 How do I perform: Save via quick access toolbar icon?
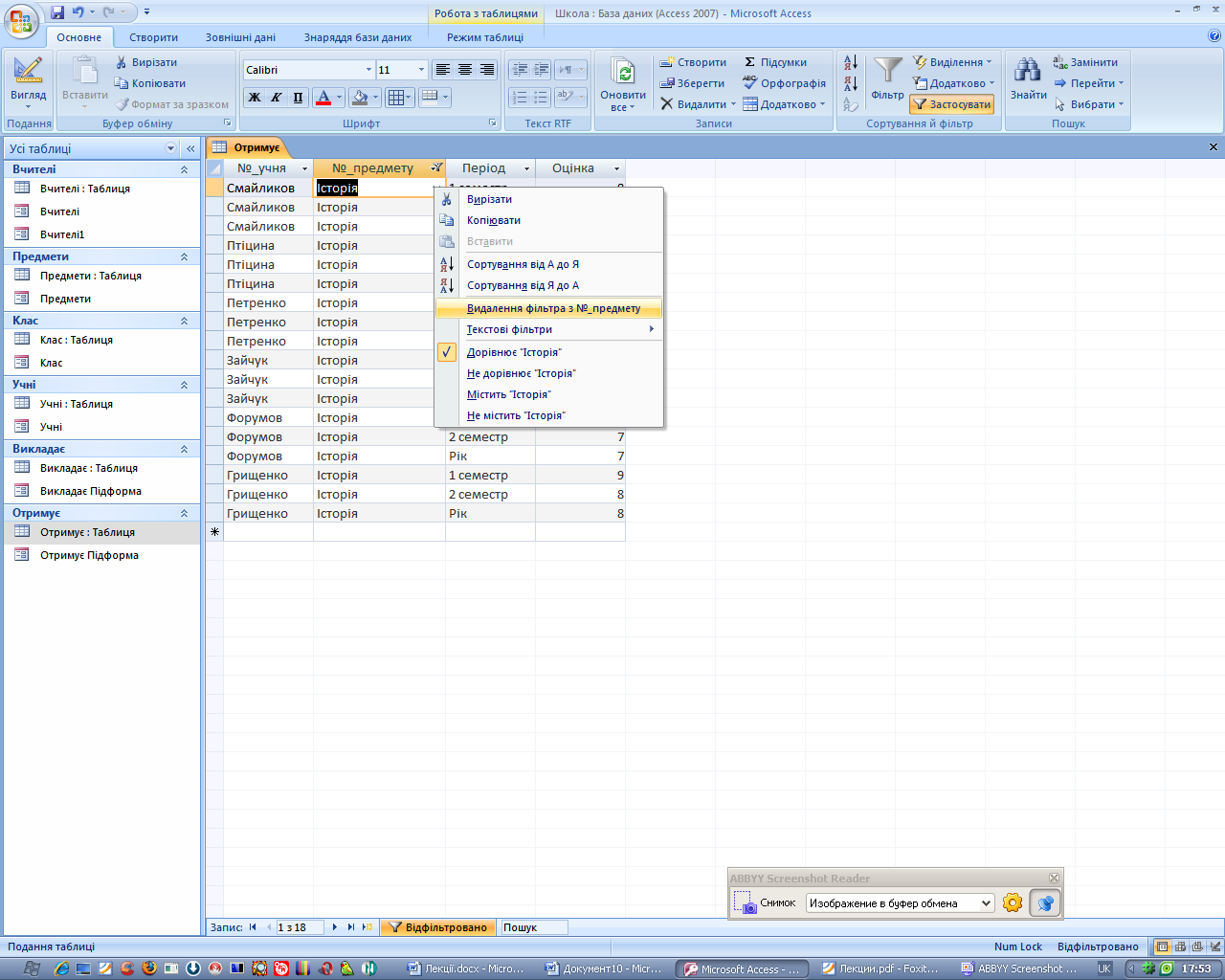(x=57, y=12)
